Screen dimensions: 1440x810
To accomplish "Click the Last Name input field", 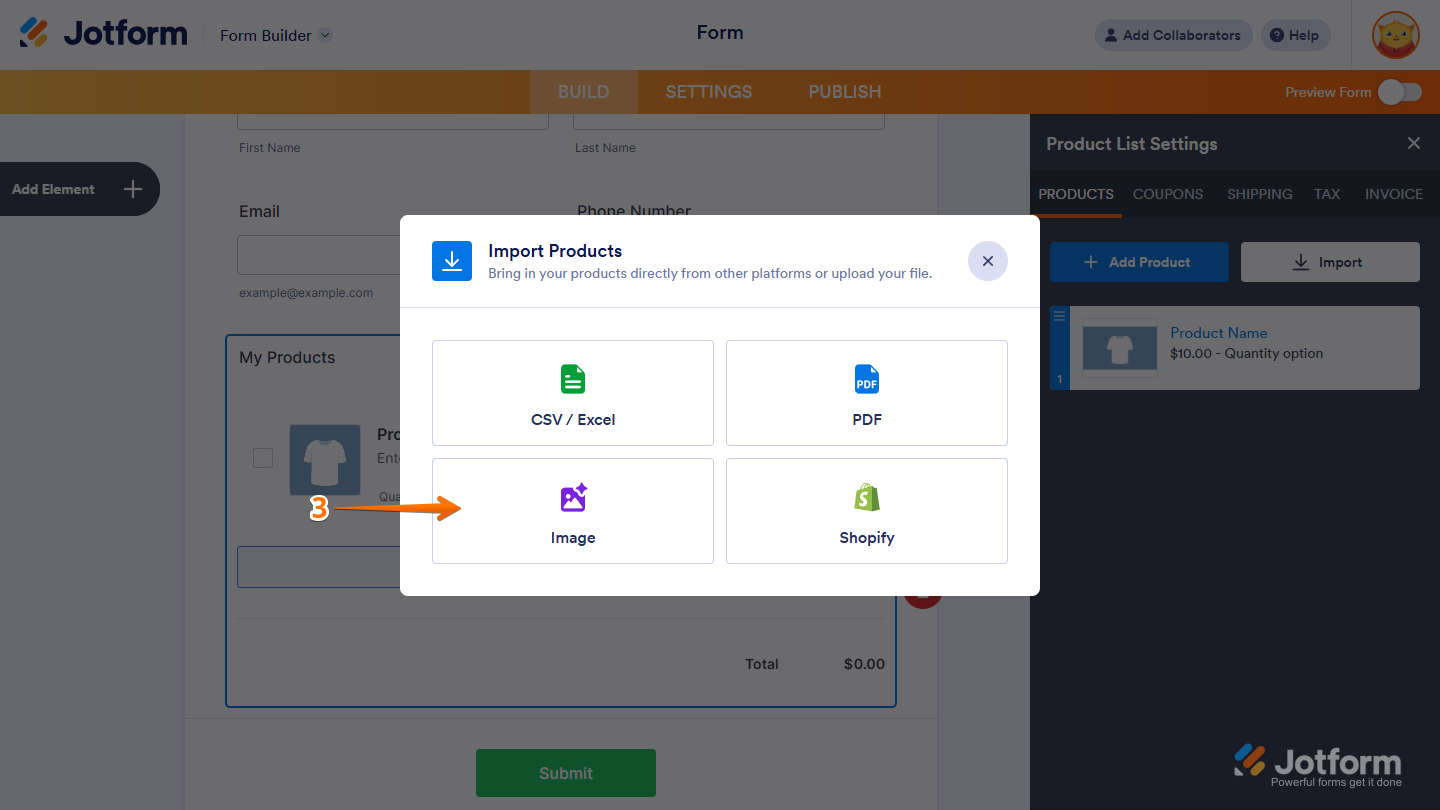I will tap(729, 121).
